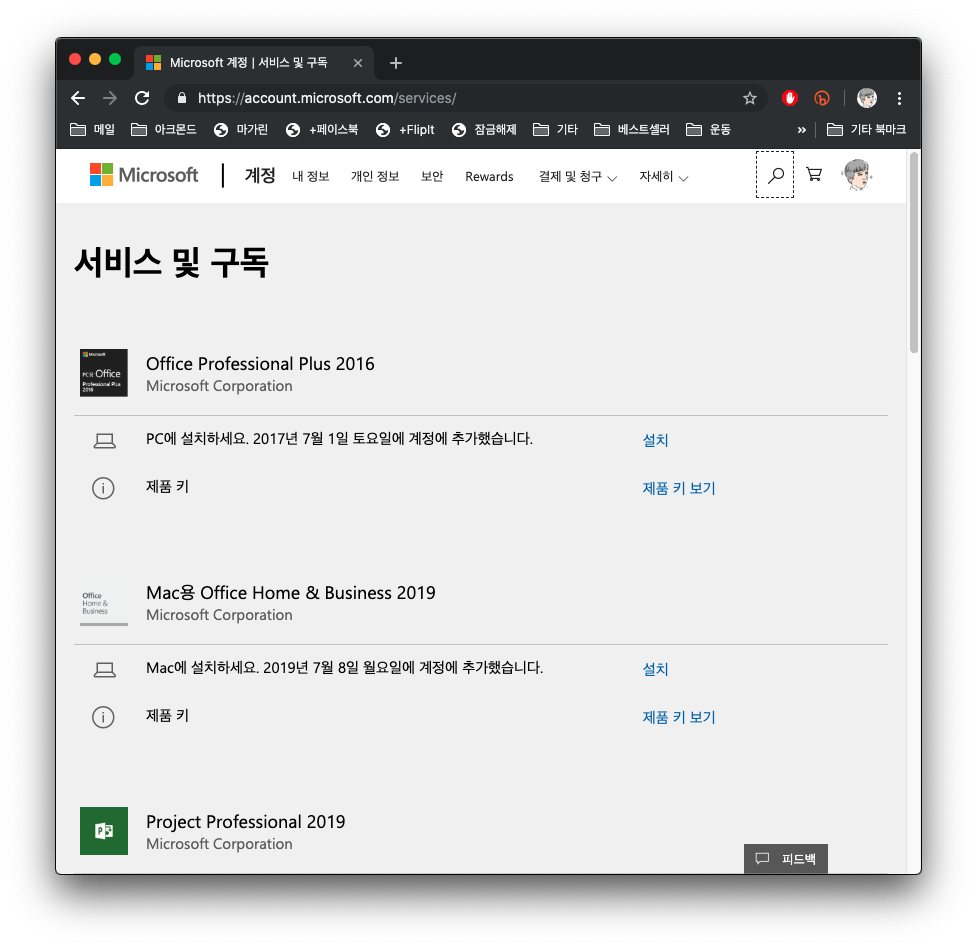
Task: Open the 운동 bookmark folder
Action: [x=708, y=130]
